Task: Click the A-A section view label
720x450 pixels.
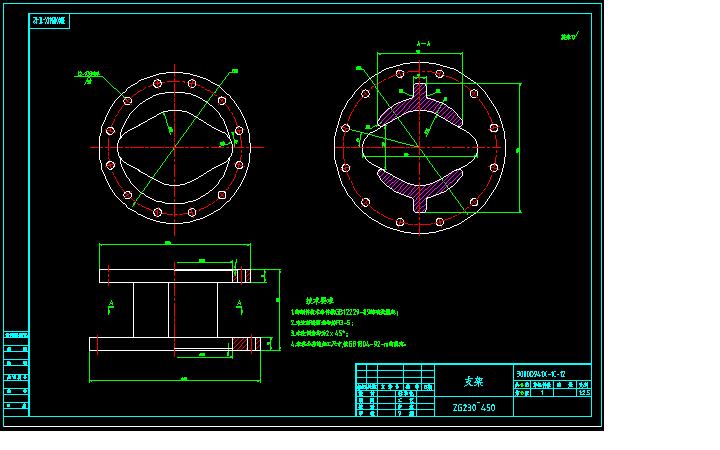Action: click(x=422, y=45)
